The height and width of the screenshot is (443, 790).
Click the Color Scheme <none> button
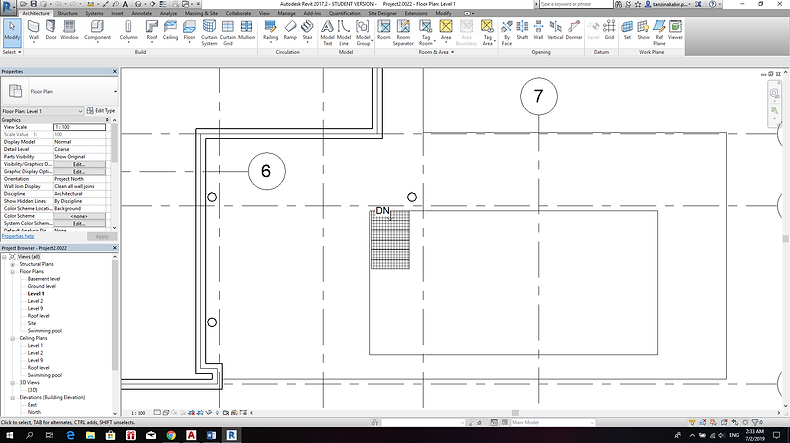(x=79, y=216)
